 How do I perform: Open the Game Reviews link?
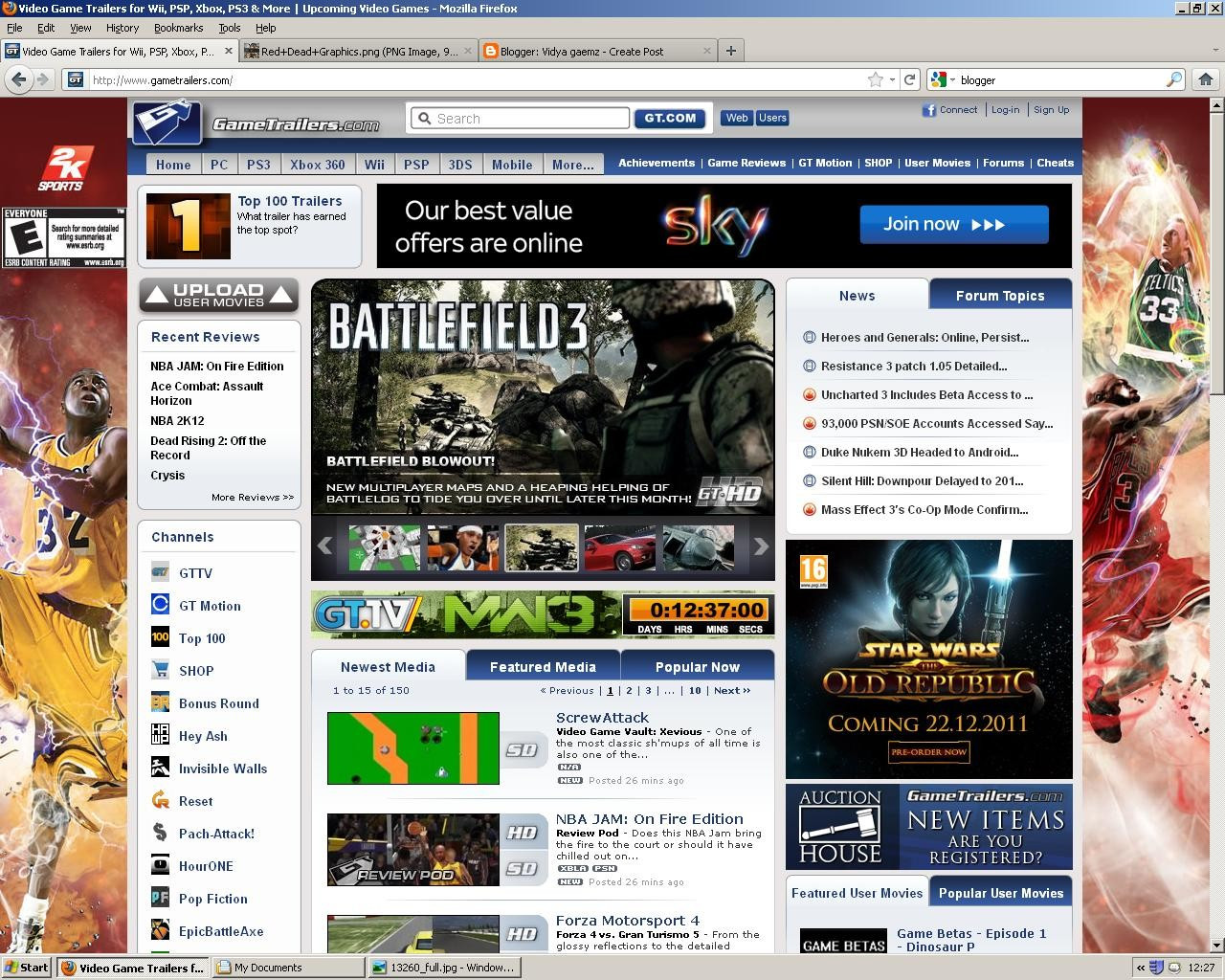(x=746, y=163)
